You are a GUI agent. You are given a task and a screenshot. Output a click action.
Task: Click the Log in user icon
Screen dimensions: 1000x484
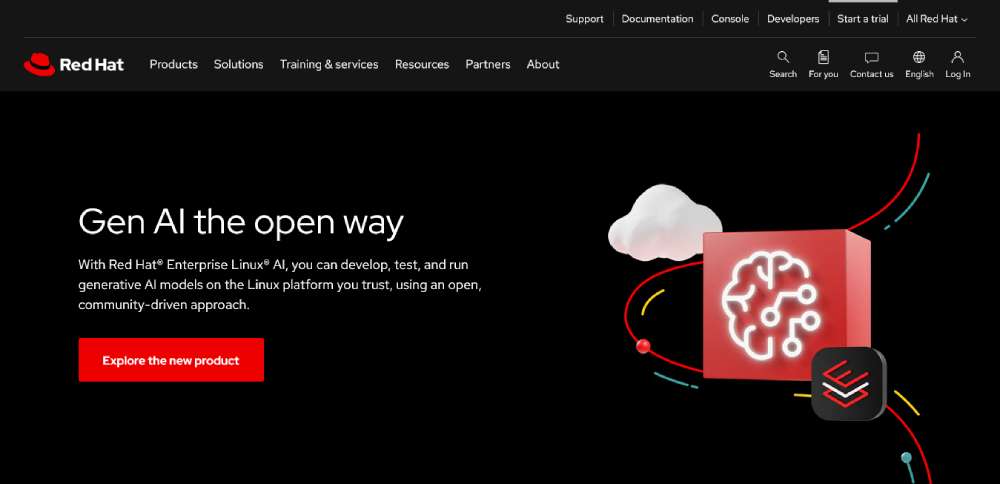[957, 57]
